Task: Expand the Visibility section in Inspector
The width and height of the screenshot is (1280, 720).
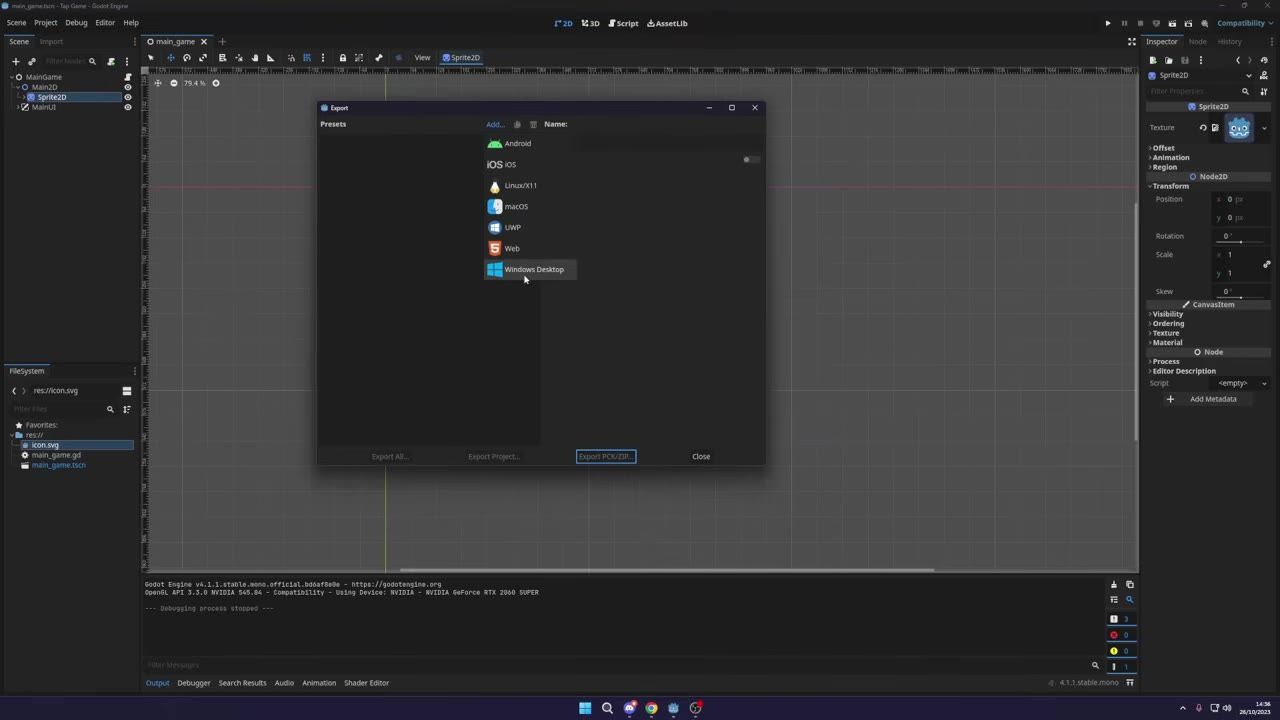Action: [x=1167, y=314]
